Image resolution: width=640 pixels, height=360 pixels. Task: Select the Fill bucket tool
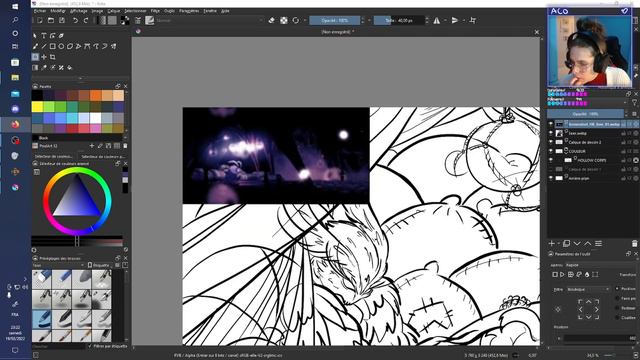(70, 68)
